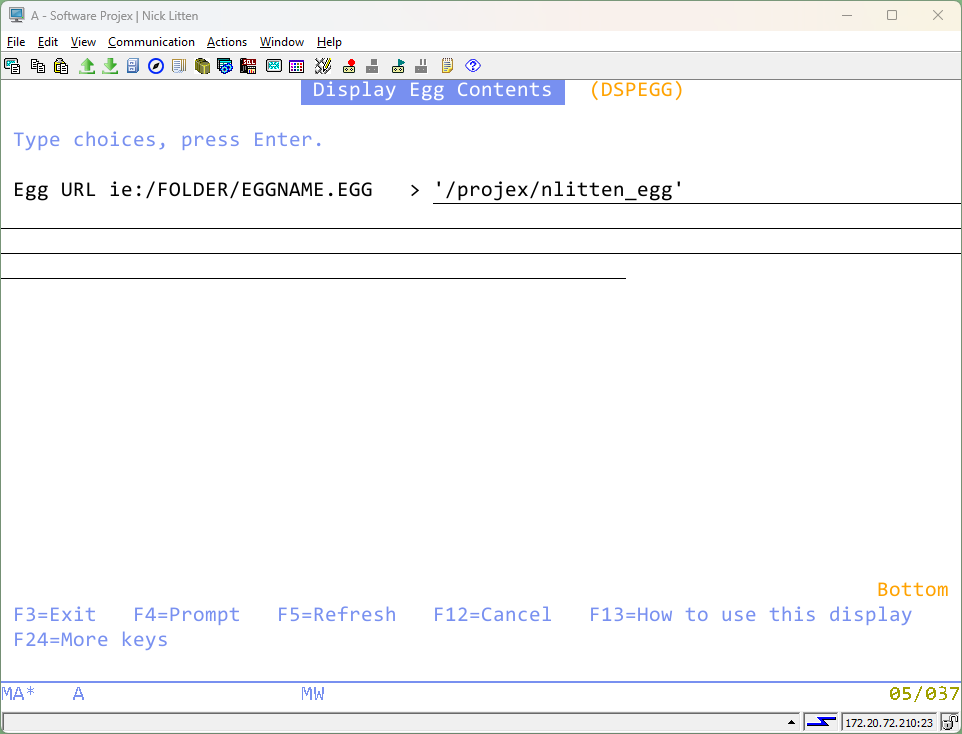Open the color grid keypad icon
Image resolution: width=962 pixels, height=734 pixels.
296,66
